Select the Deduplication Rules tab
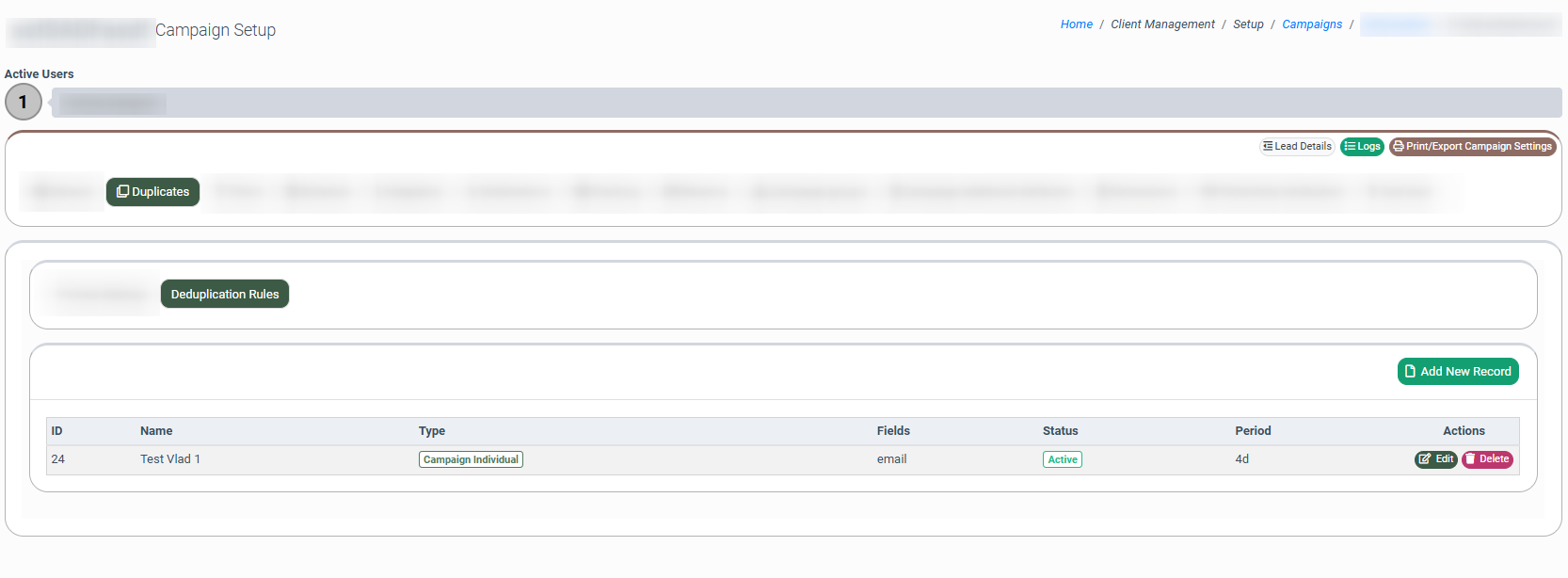 coord(225,295)
